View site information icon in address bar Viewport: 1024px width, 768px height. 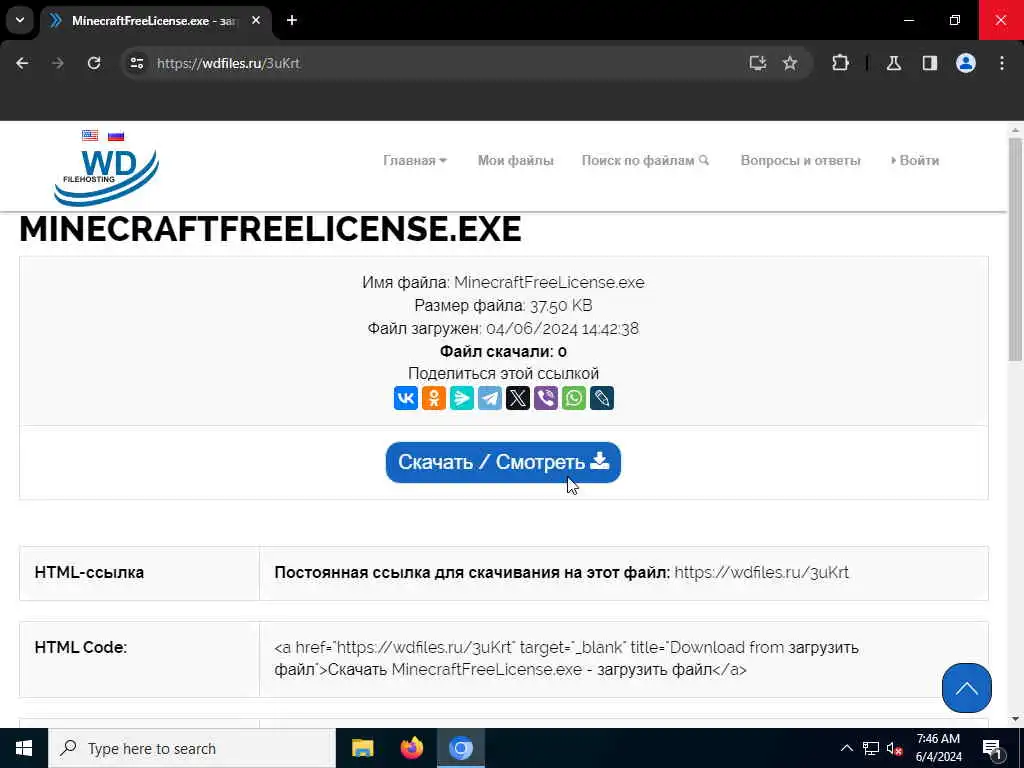pos(136,63)
